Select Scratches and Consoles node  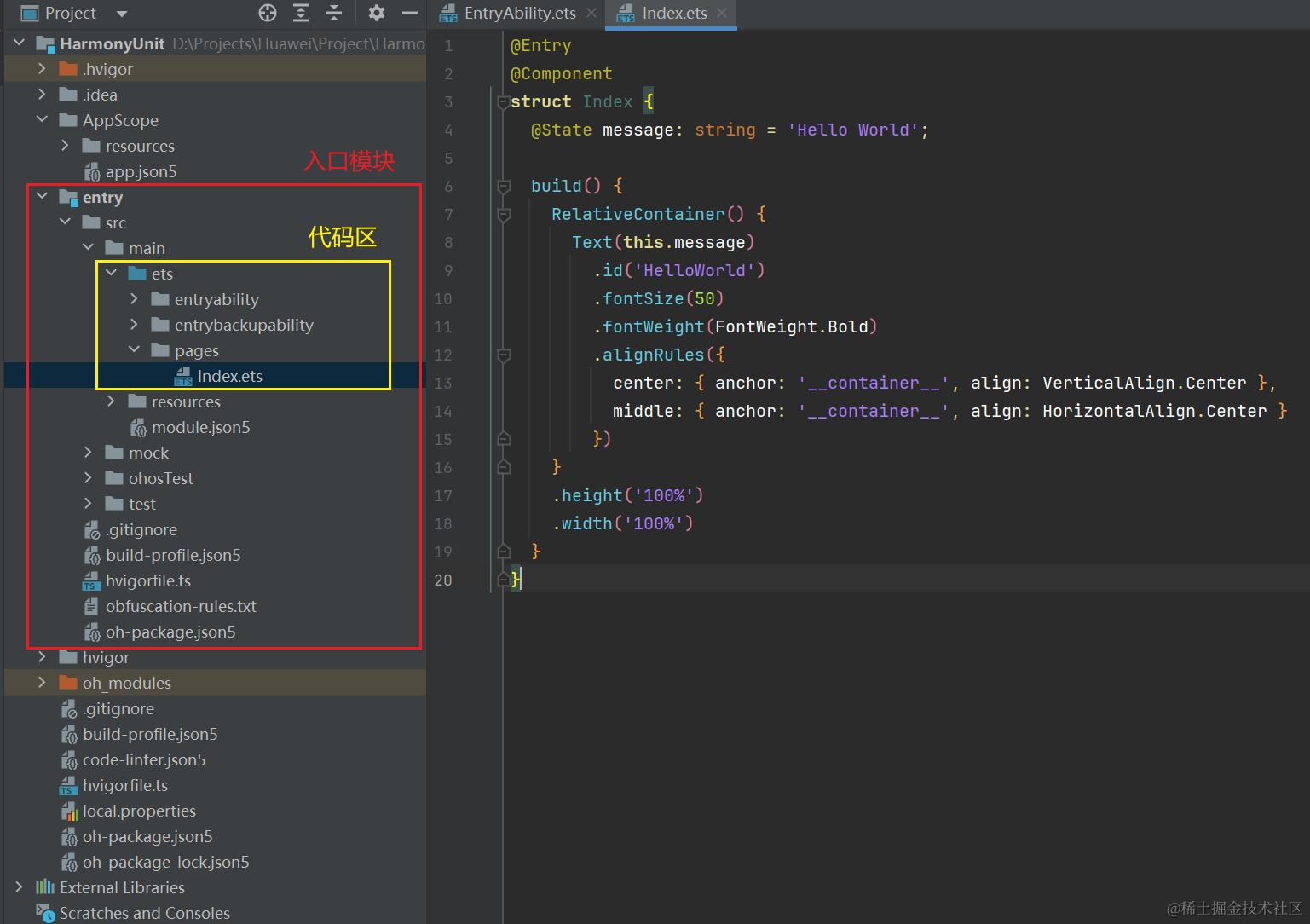[x=144, y=913]
